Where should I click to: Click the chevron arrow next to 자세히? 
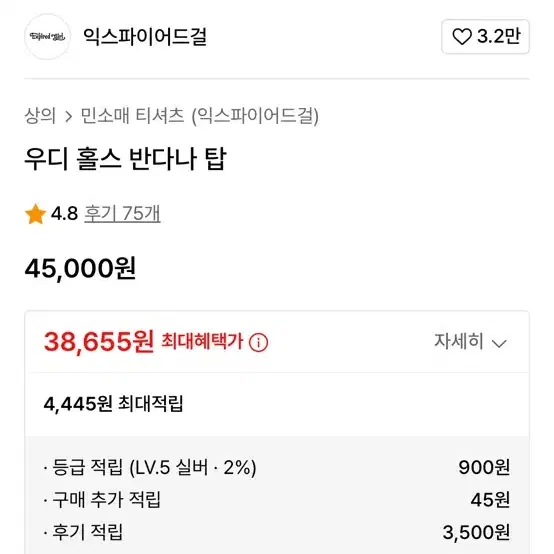499,343
